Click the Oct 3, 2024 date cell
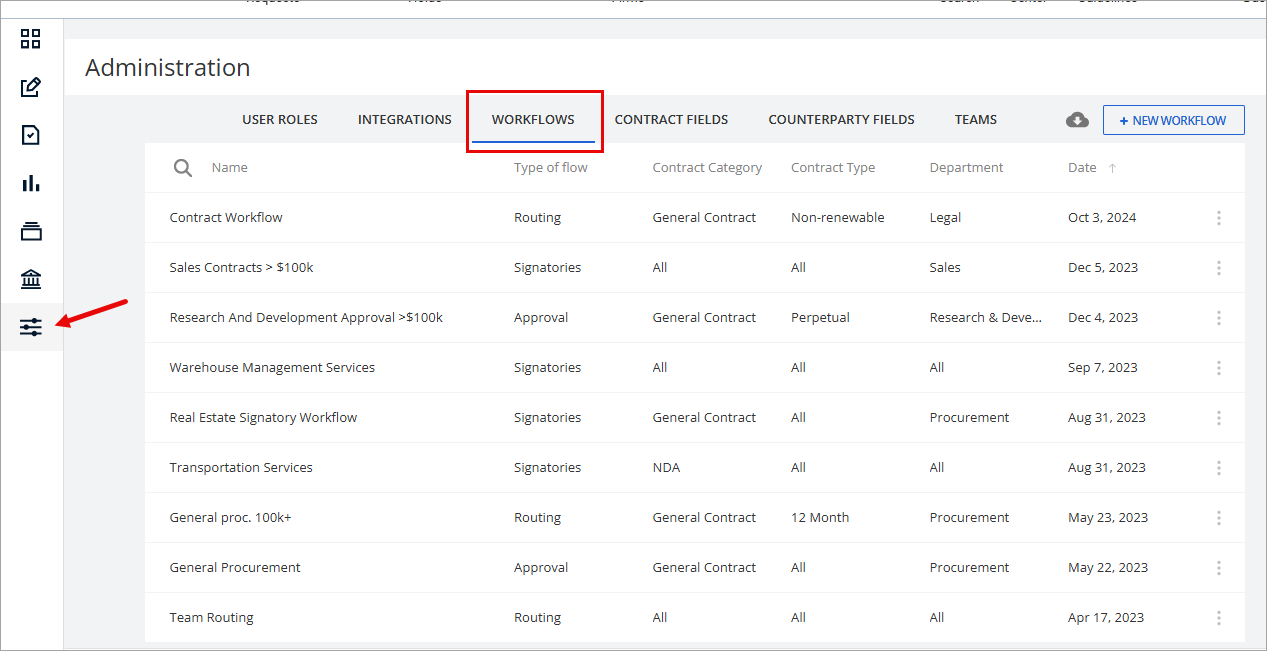 pyautogui.click(x=1102, y=218)
